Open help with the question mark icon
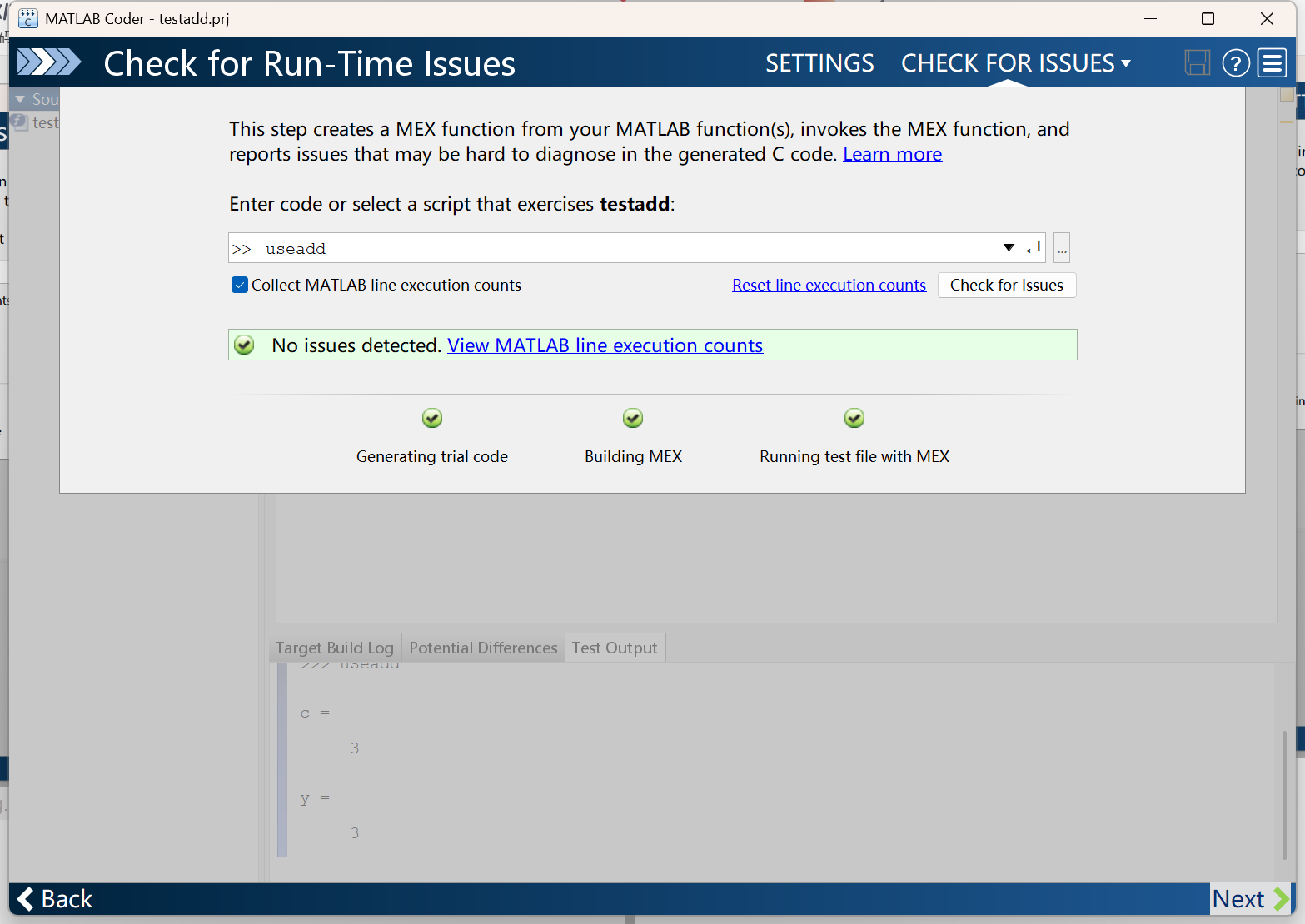Image resolution: width=1305 pixels, height=924 pixels. (x=1236, y=62)
